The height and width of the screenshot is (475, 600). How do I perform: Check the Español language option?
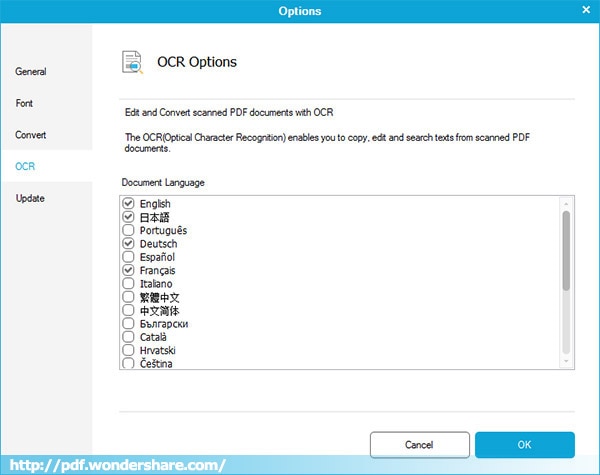[128, 257]
